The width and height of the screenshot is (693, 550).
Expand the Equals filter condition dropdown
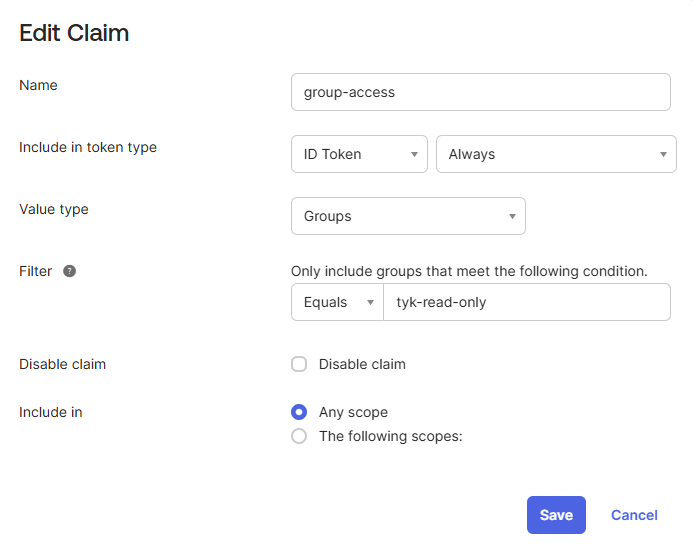337,302
